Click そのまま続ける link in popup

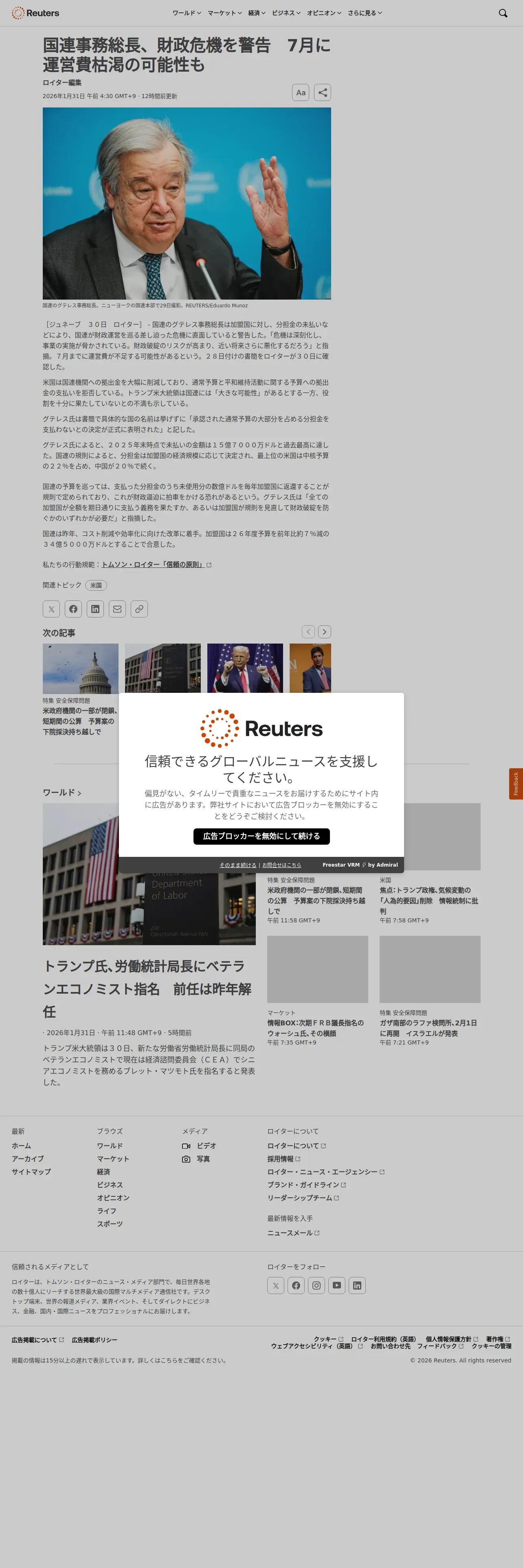(x=238, y=865)
